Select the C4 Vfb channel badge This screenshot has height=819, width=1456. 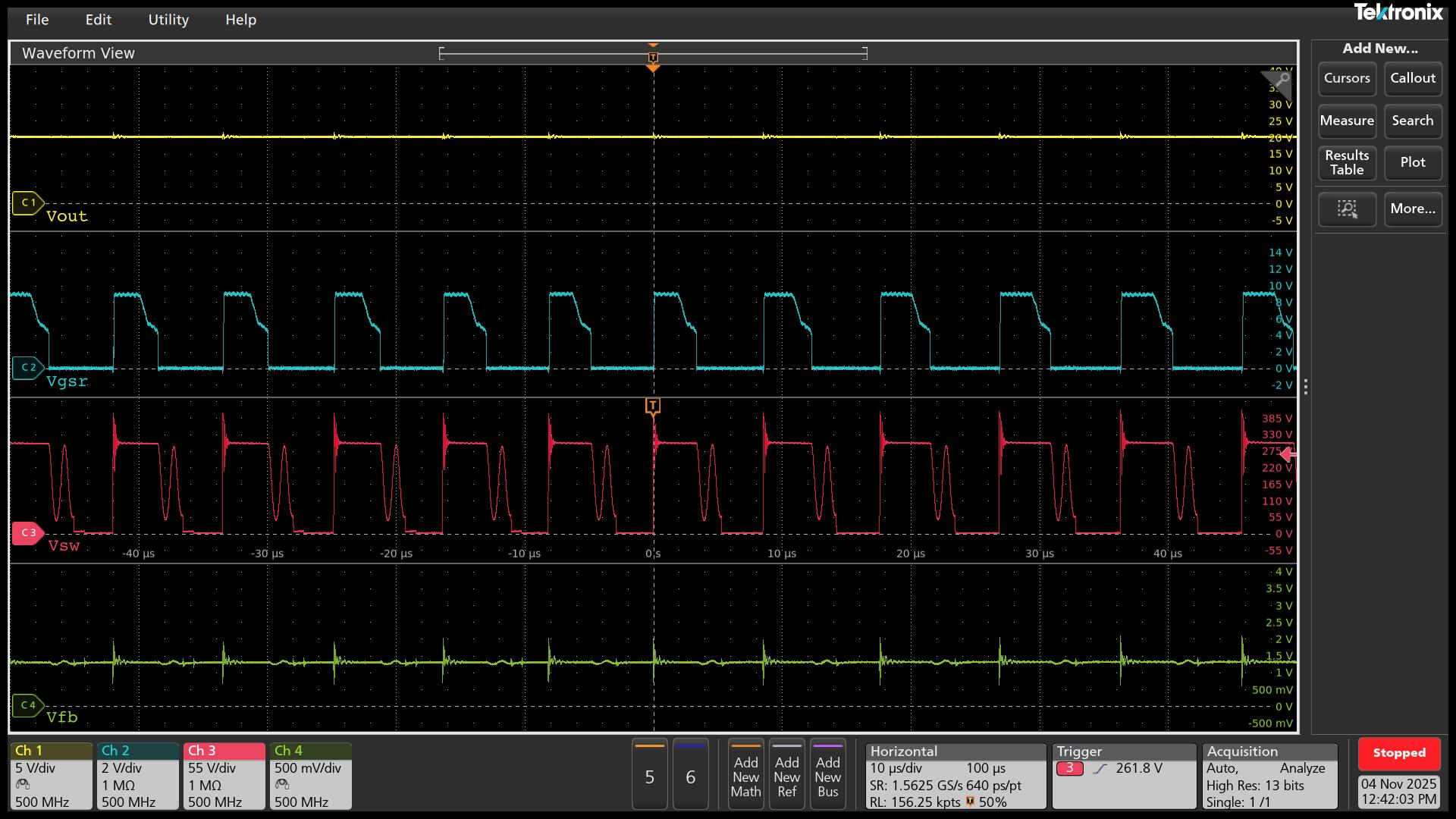tap(28, 704)
